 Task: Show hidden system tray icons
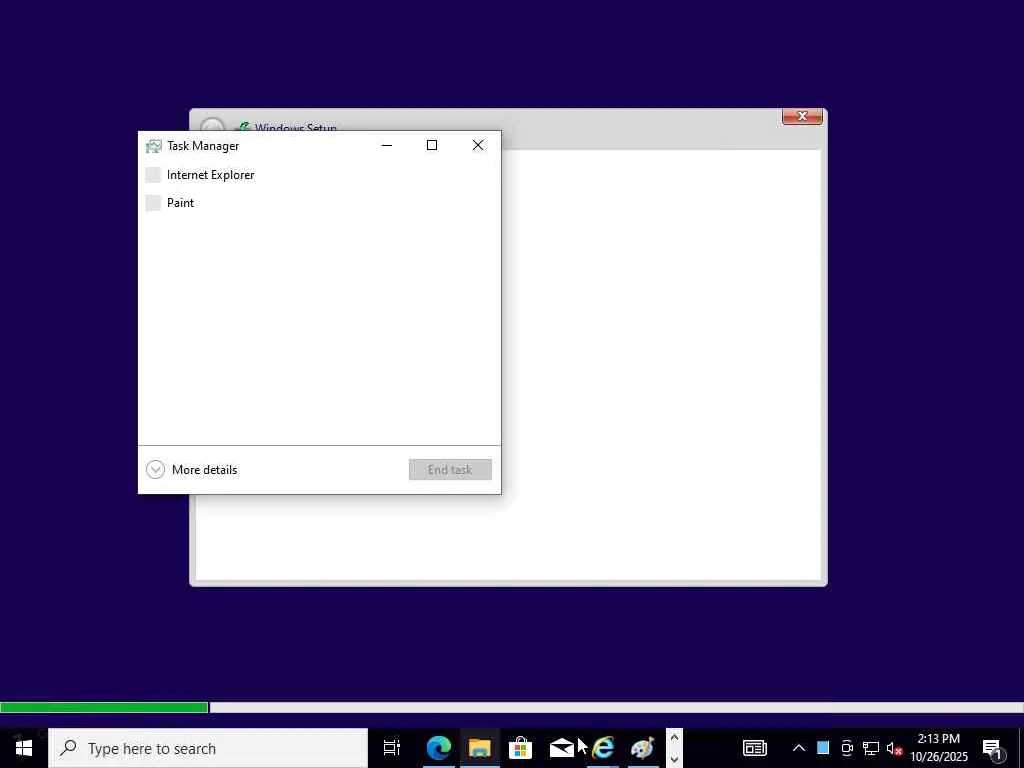pos(799,748)
